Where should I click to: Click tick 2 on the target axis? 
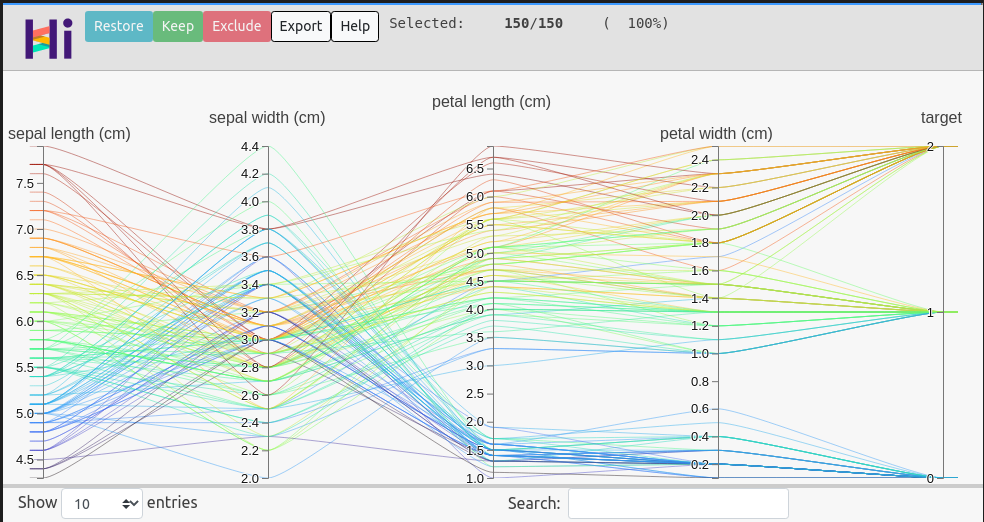pyautogui.click(x=931, y=147)
